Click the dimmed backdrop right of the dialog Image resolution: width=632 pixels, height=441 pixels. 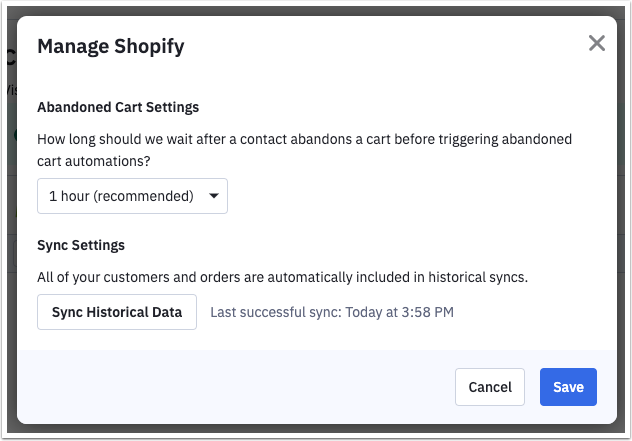[624, 250]
